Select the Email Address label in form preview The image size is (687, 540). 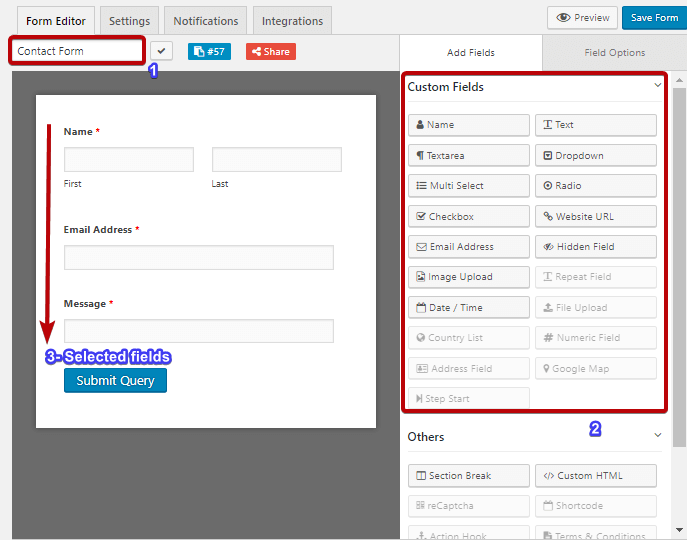(x=98, y=230)
